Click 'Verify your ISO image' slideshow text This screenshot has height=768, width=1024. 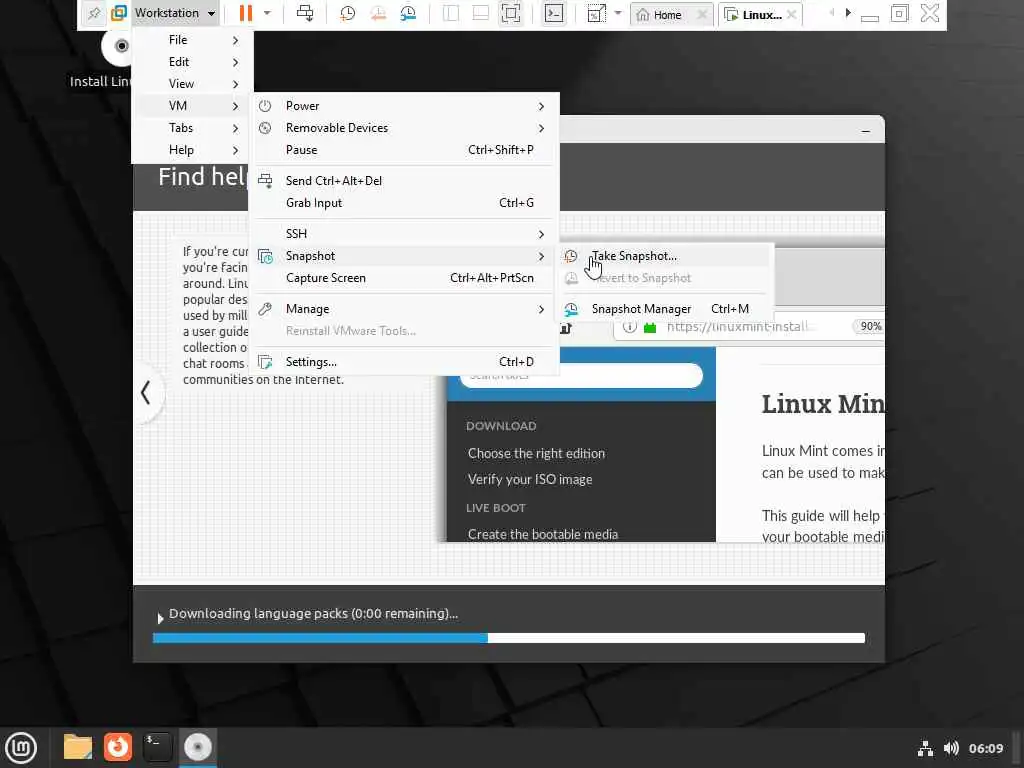click(530, 479)
